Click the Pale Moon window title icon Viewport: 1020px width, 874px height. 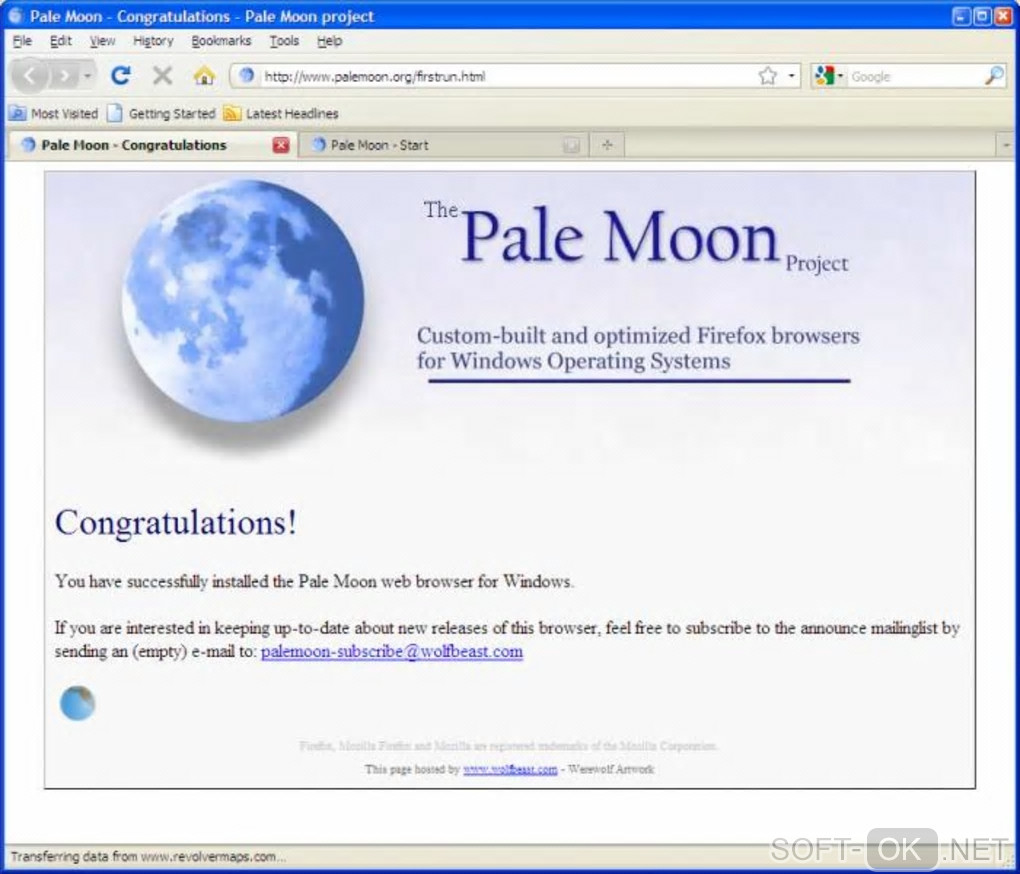point(14,15)
